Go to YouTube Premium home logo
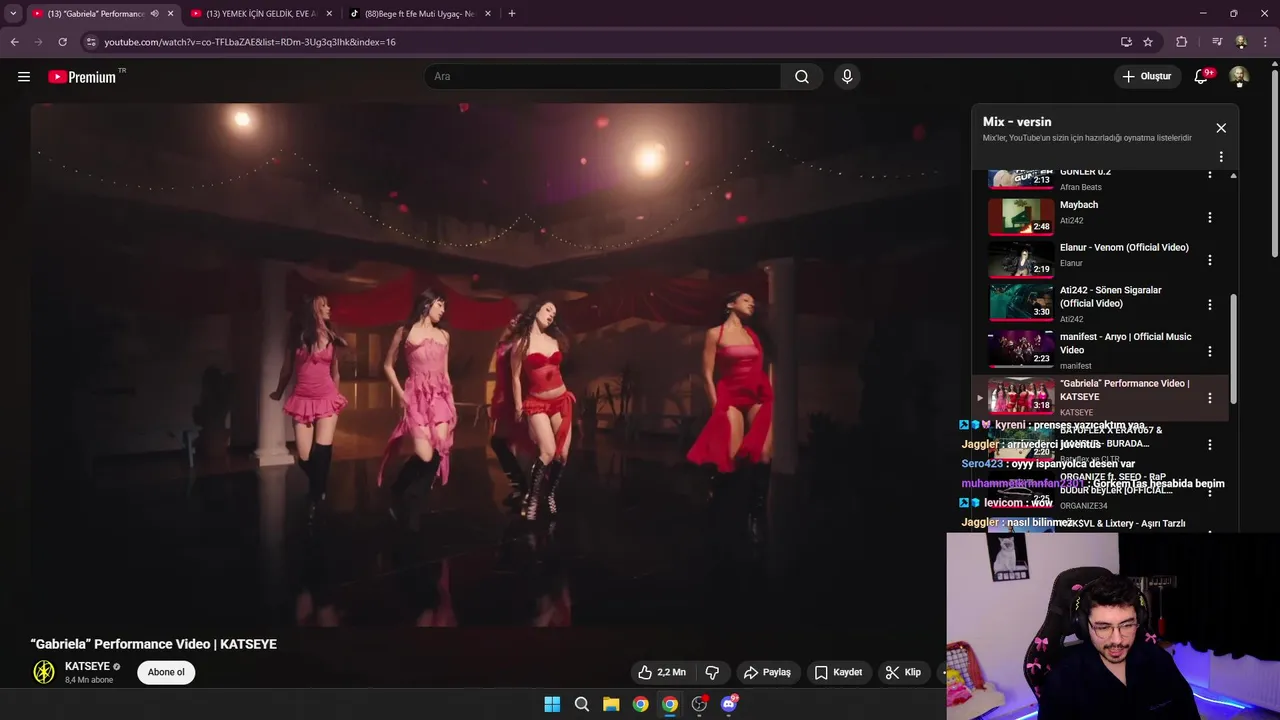 [x=83, y=77]
